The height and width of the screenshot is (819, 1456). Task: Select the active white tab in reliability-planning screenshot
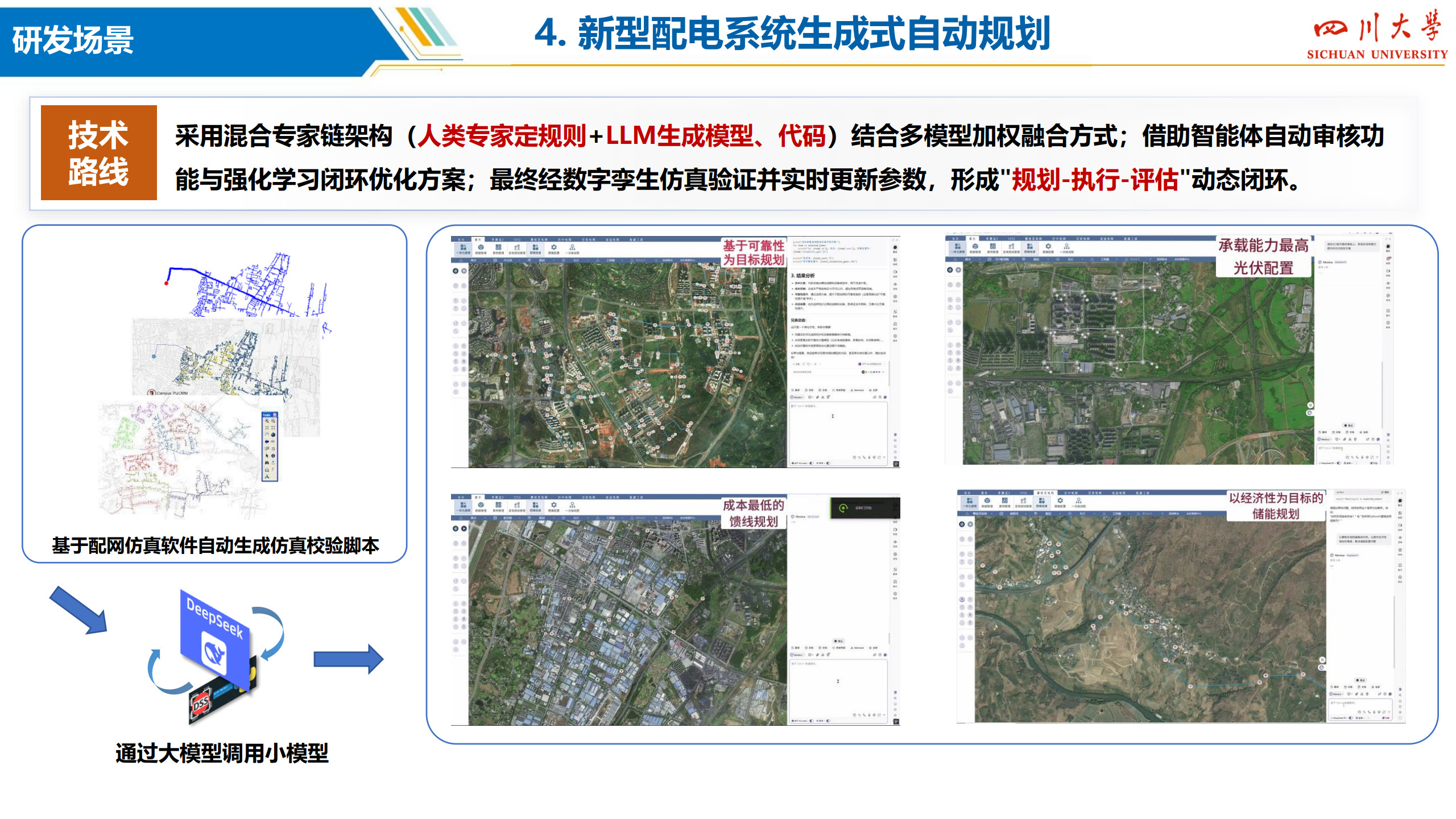(x=478, y=239)
